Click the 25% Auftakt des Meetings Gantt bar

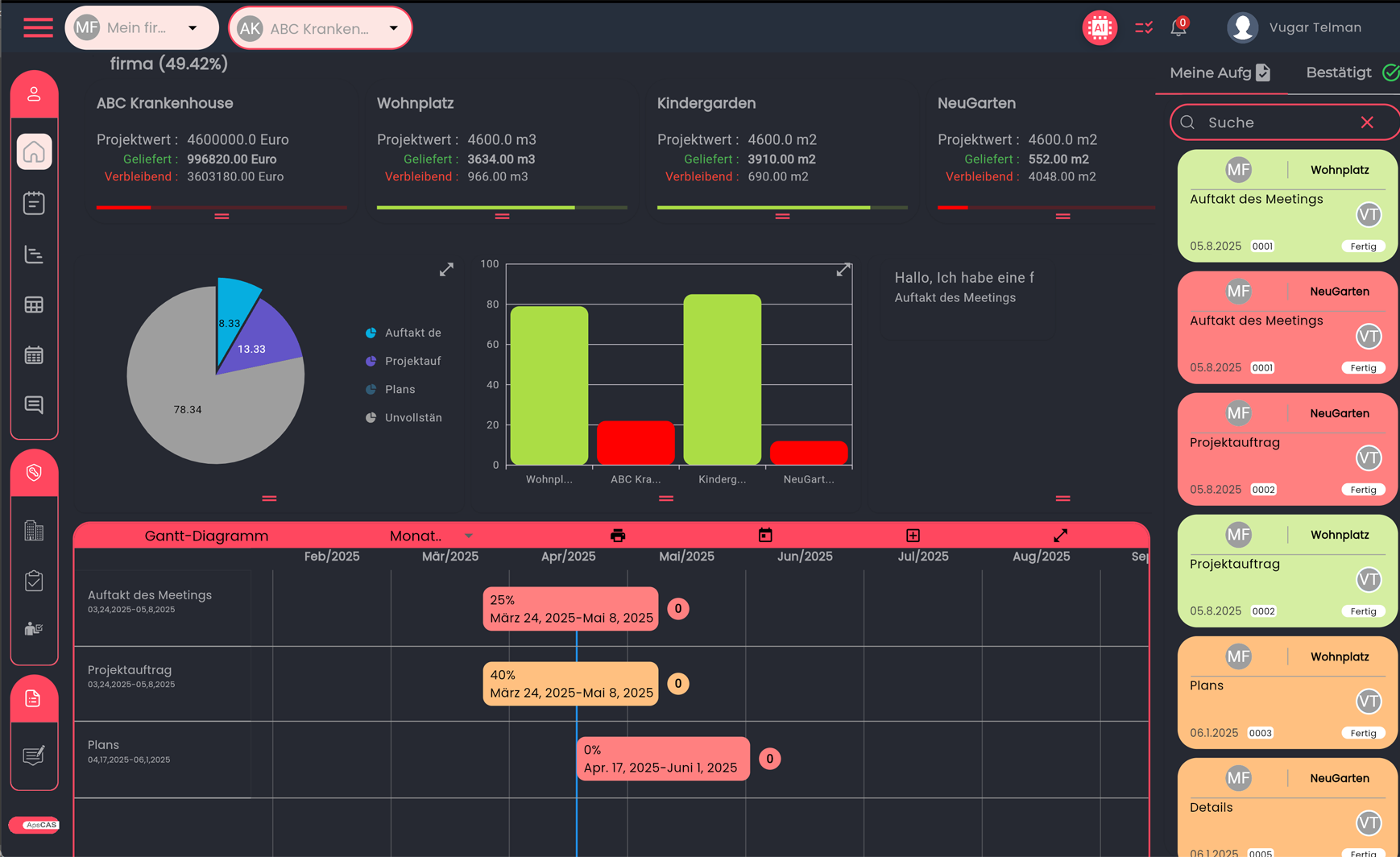(x=570, y=609)
